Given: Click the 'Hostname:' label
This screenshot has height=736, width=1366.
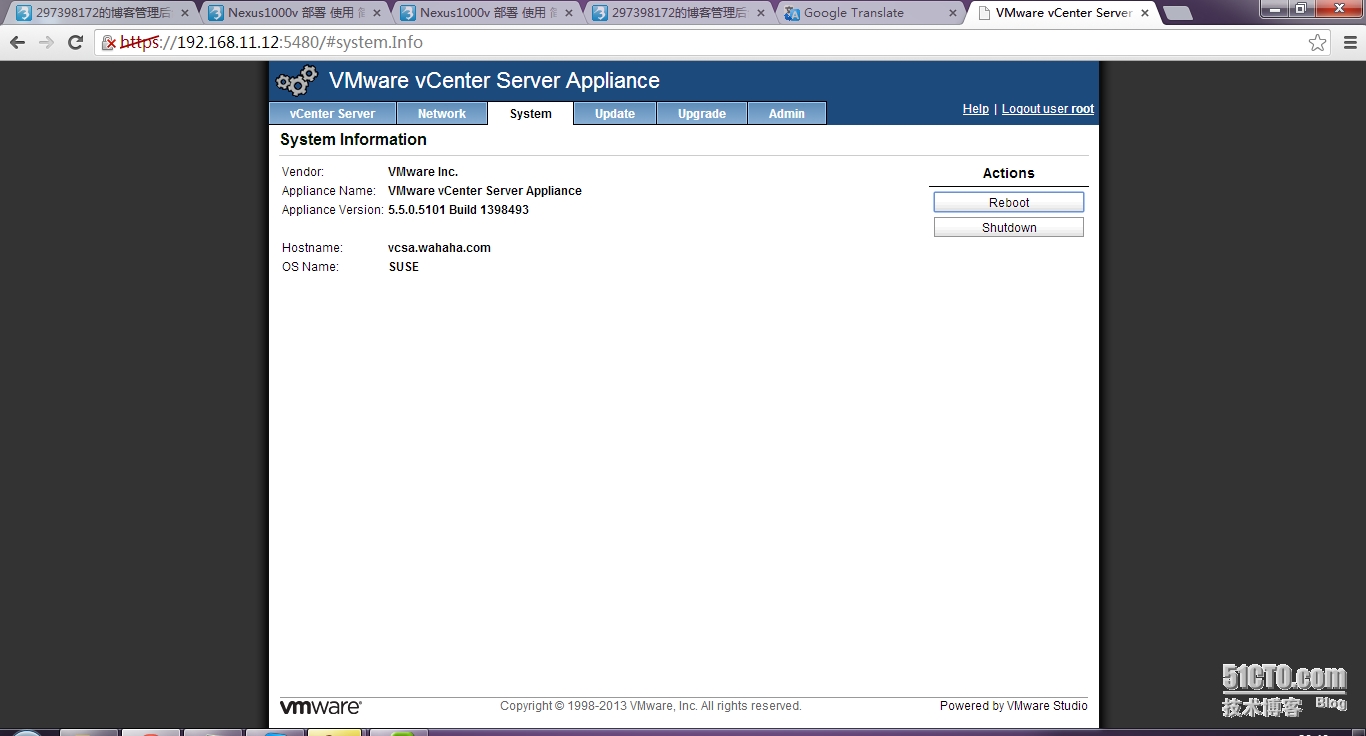Looking at the screenshot, I should click(312, 248).
